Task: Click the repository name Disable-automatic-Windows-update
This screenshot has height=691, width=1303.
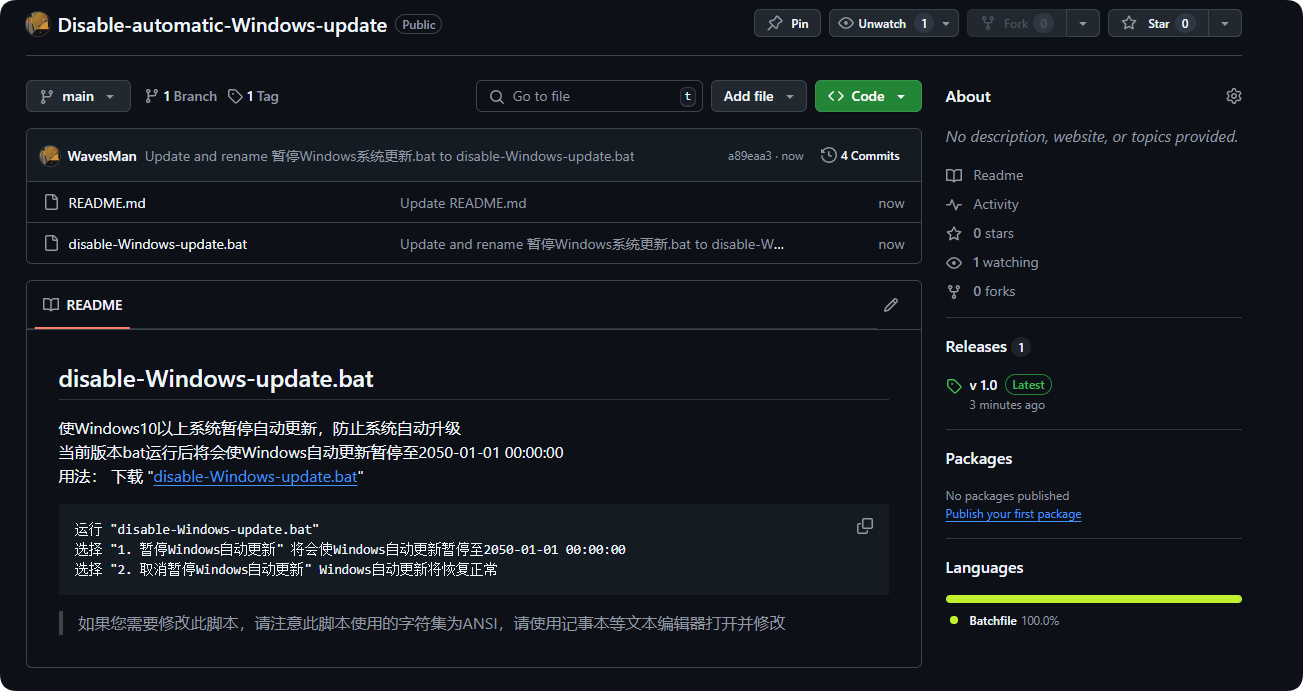Action: click(x=222, y=25)
